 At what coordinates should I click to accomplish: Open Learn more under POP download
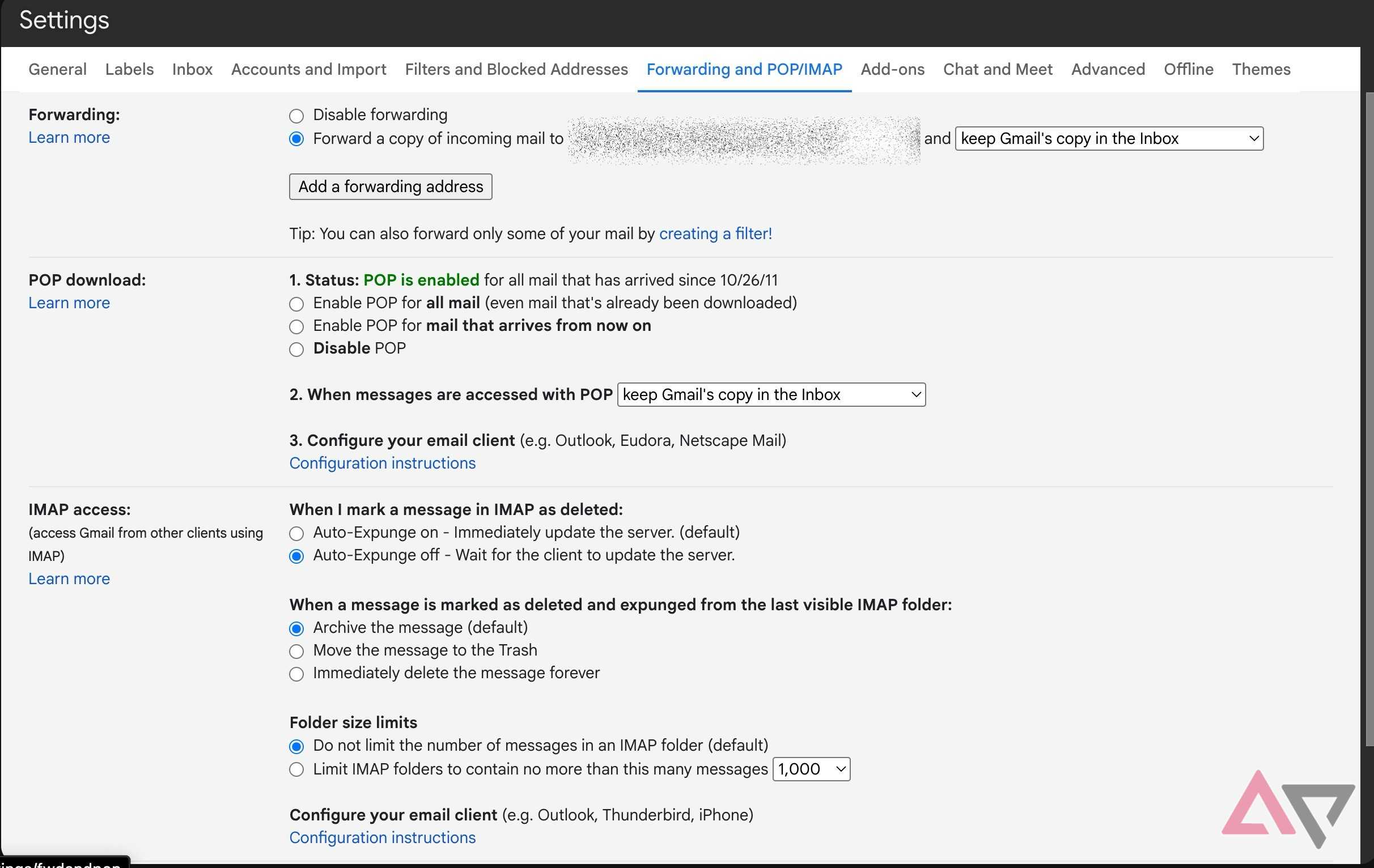tap(69, 303)
